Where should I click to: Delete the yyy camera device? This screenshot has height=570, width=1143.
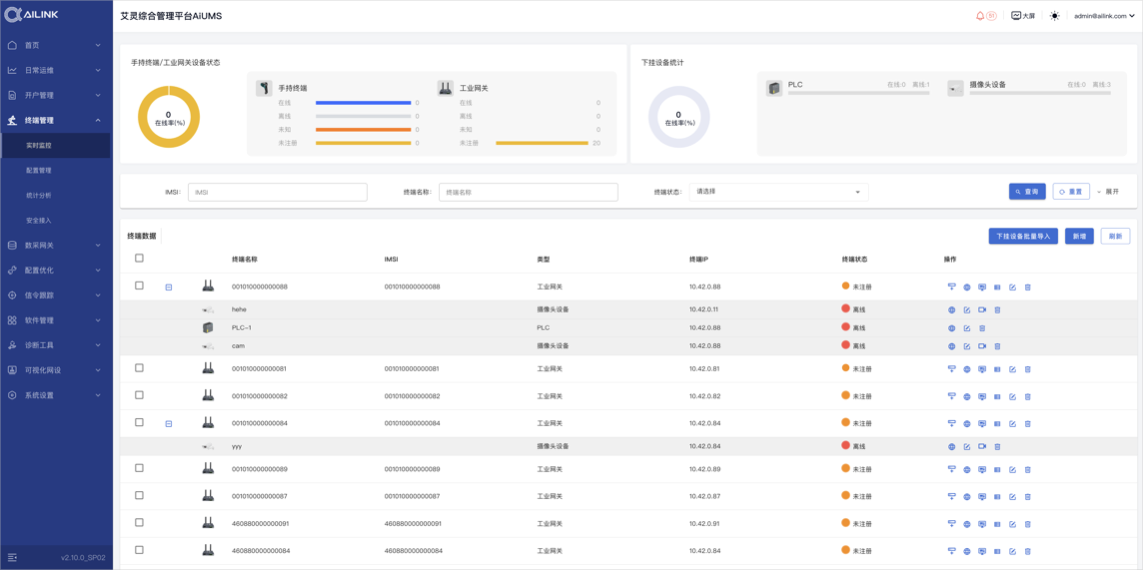pyautogui.click(x=997, y=446)
